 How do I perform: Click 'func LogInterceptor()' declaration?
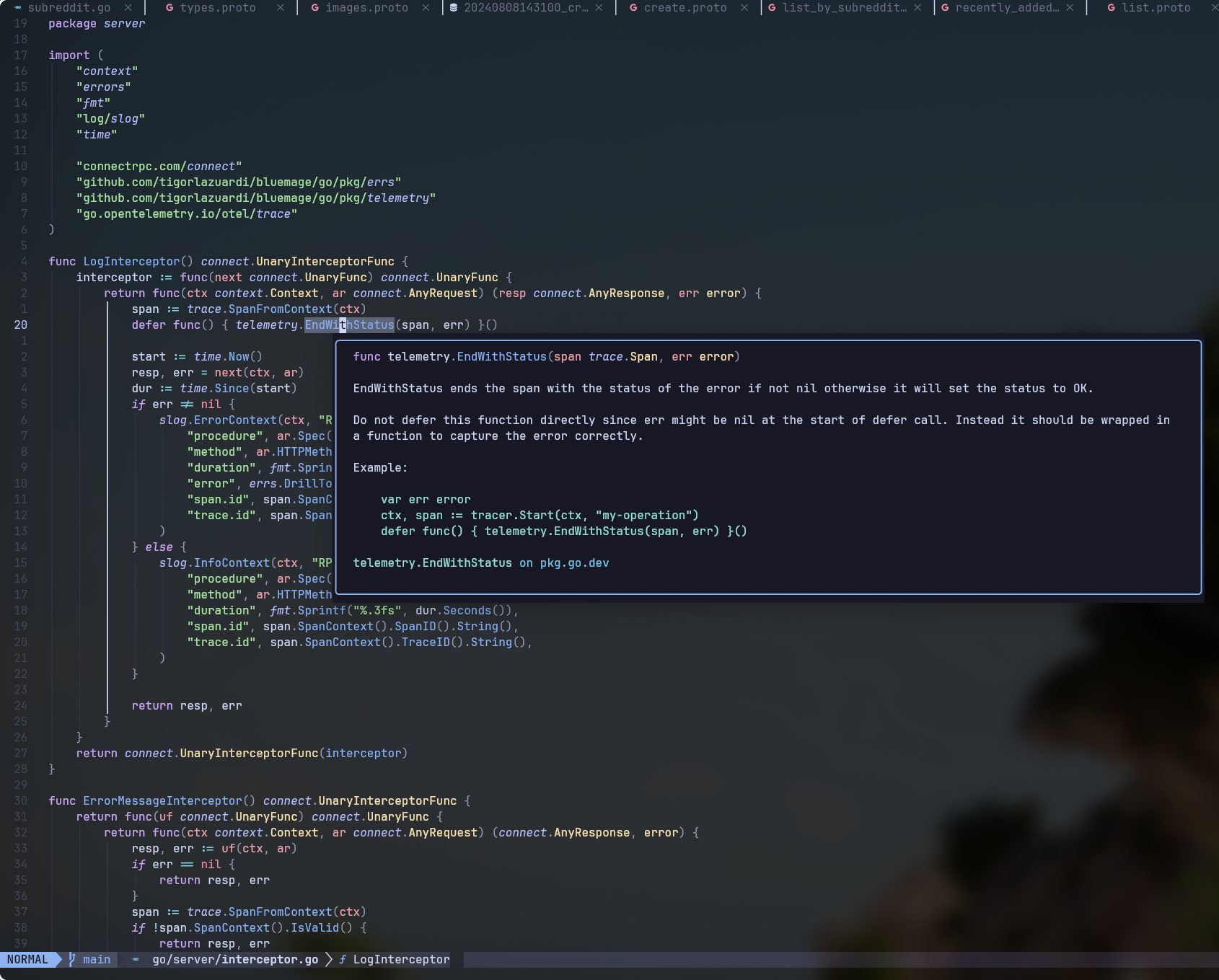coord(120,261)
